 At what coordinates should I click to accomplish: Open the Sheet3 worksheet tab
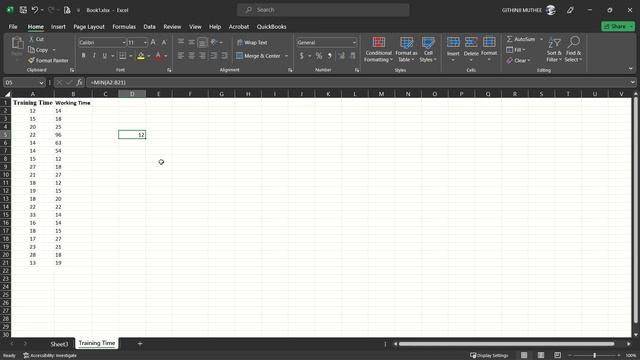coord(59,344)
